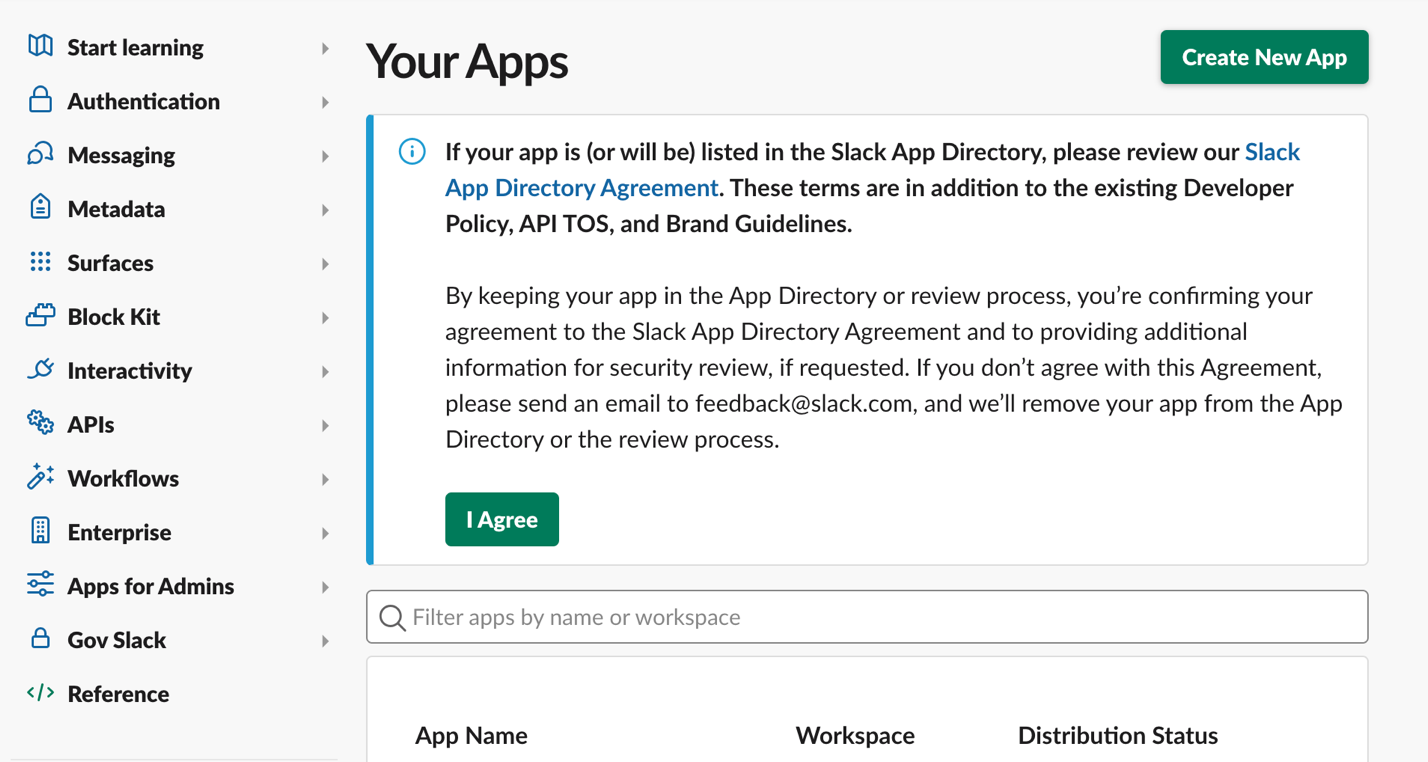Open the Surfaces menu item
The width and height of the screenshot is (1428, 762).
pyautogui.click(x=110, y=263)
